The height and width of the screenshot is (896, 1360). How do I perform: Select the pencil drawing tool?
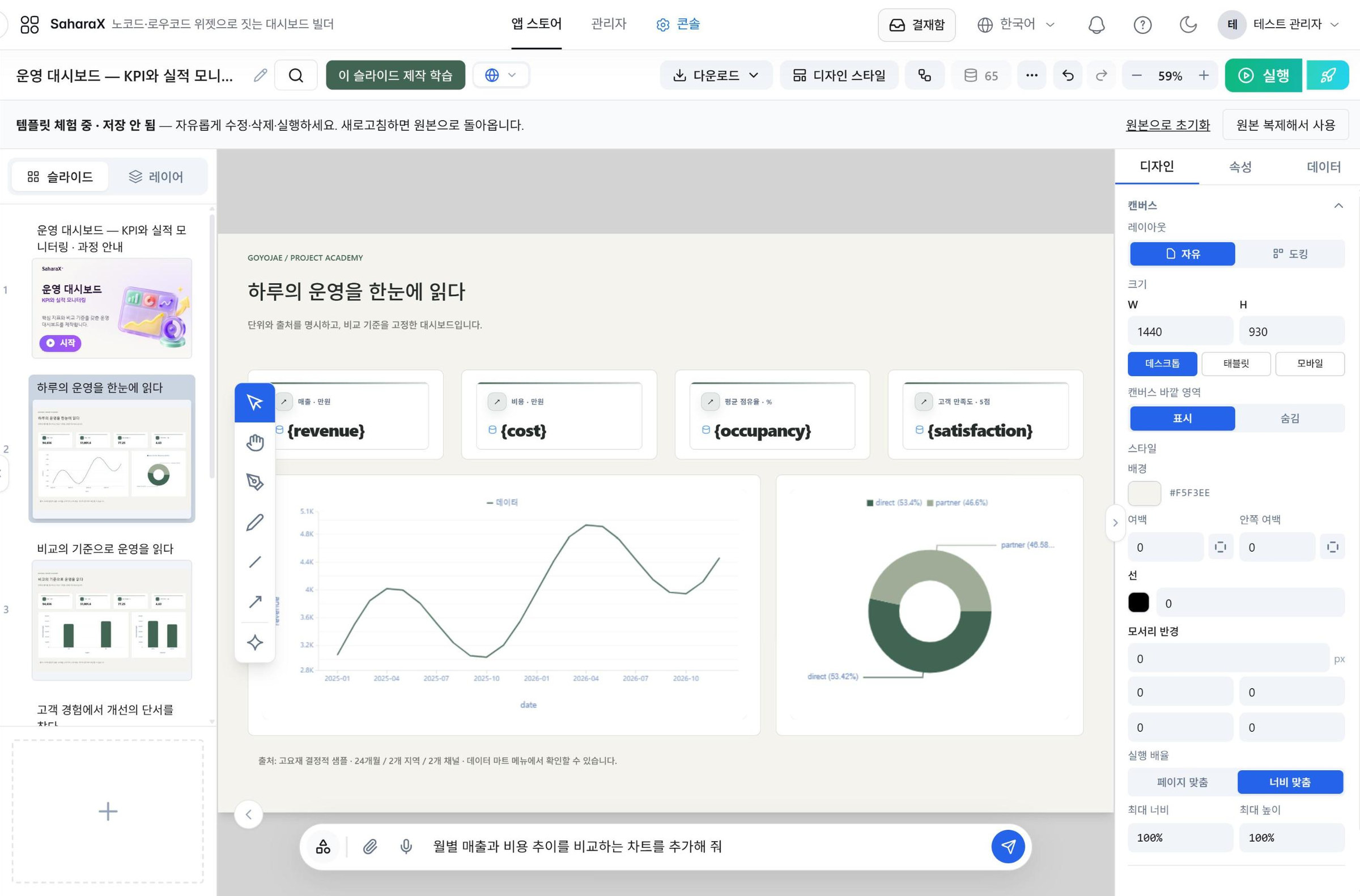pyautogui.click(x=254, y=522)
